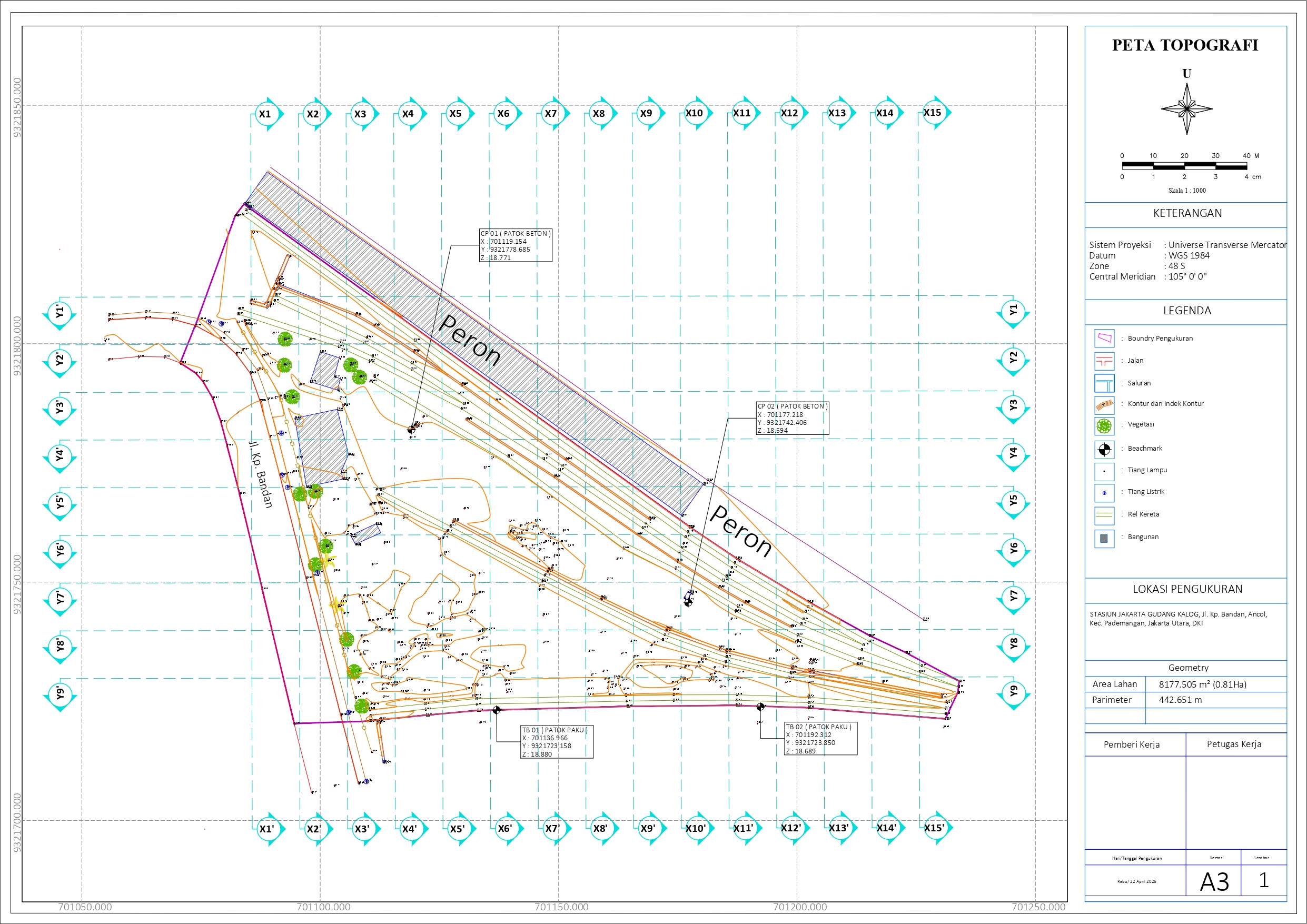Screen dimensions: 1307x924
Task: Click the Y9' grid marker on the left
Action: 60,694
